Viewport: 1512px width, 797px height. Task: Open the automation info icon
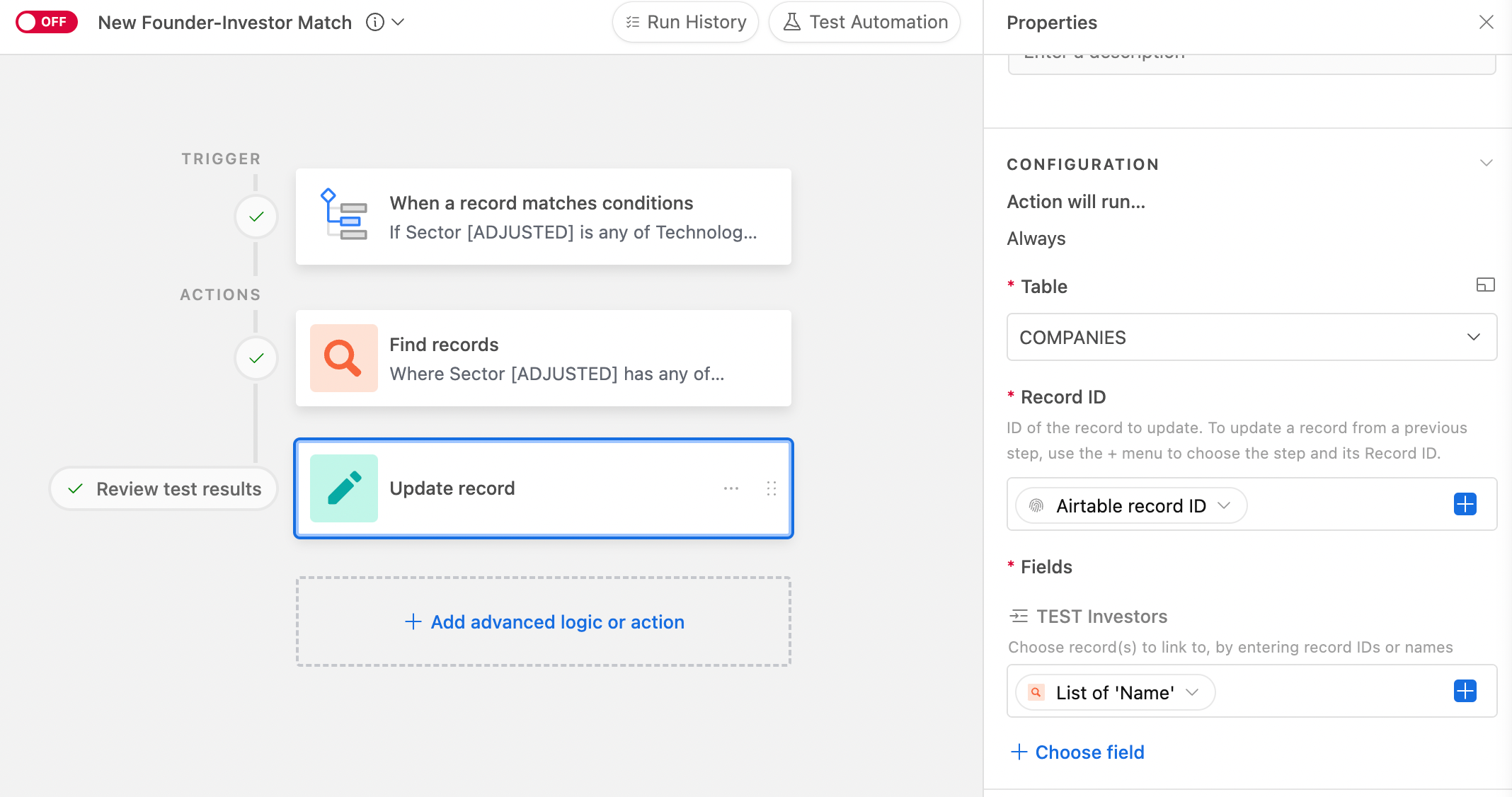tap(375, 22)
